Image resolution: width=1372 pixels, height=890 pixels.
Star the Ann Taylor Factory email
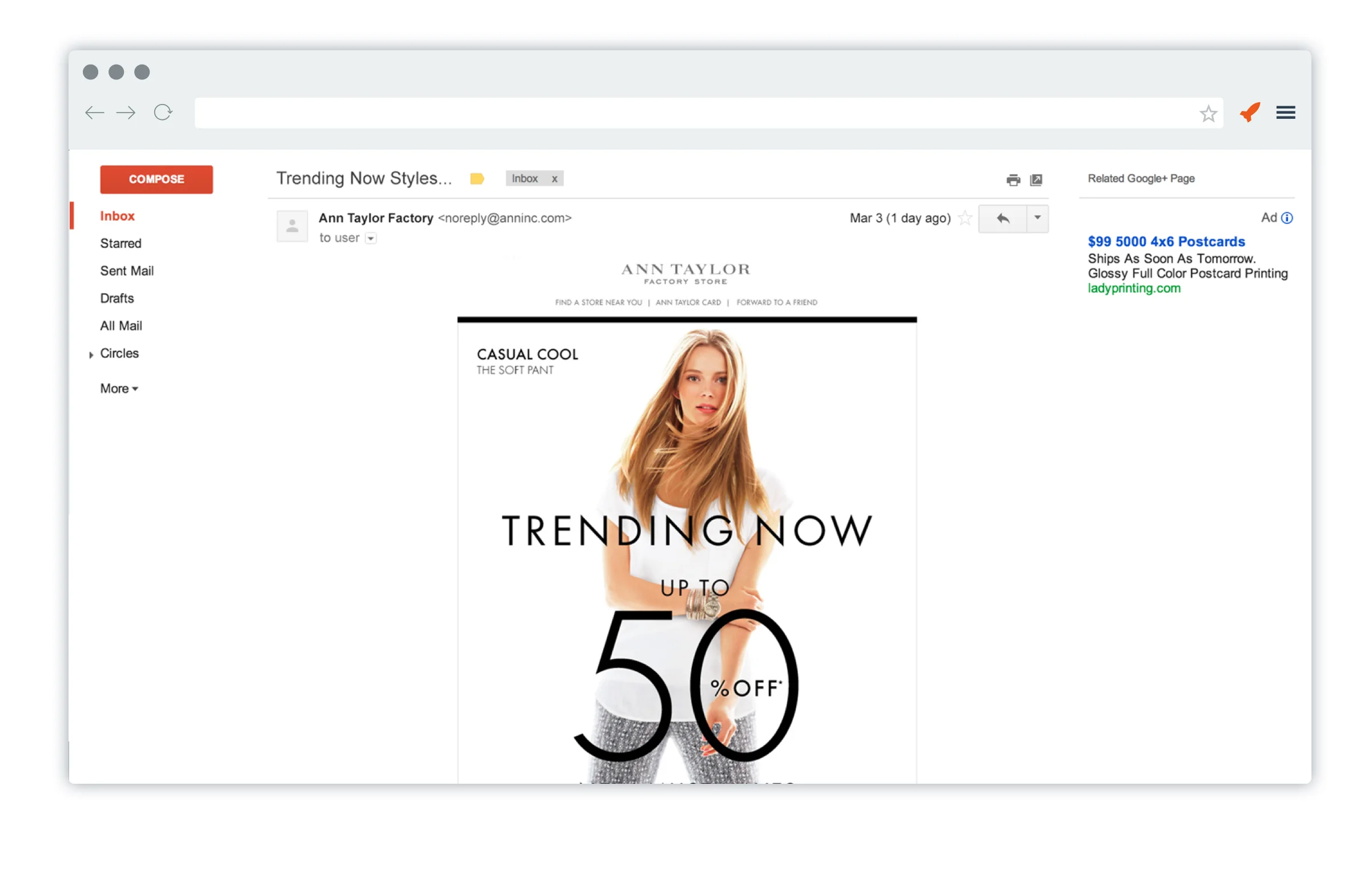click(x=965, y=218)
